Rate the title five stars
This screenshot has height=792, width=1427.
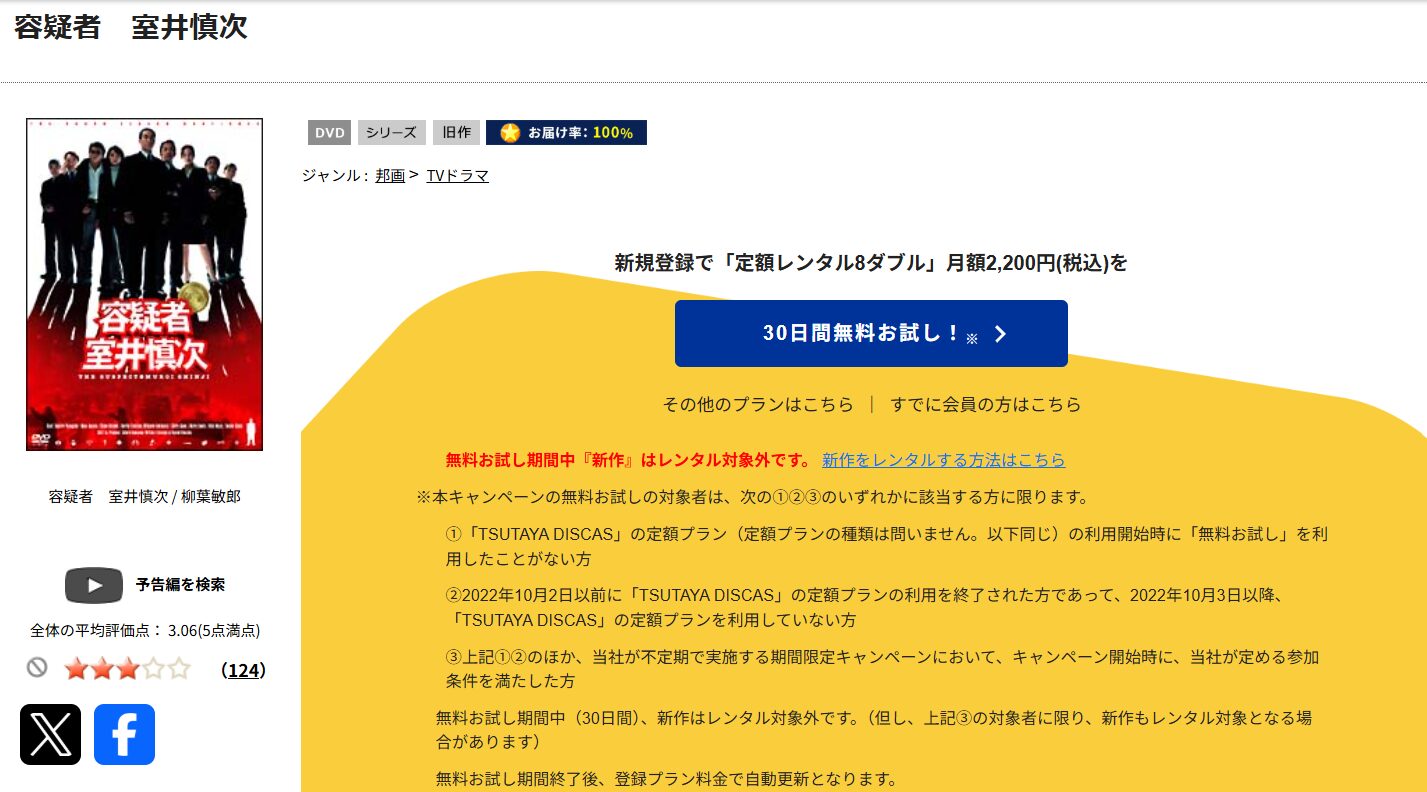[x=178, y=669]
